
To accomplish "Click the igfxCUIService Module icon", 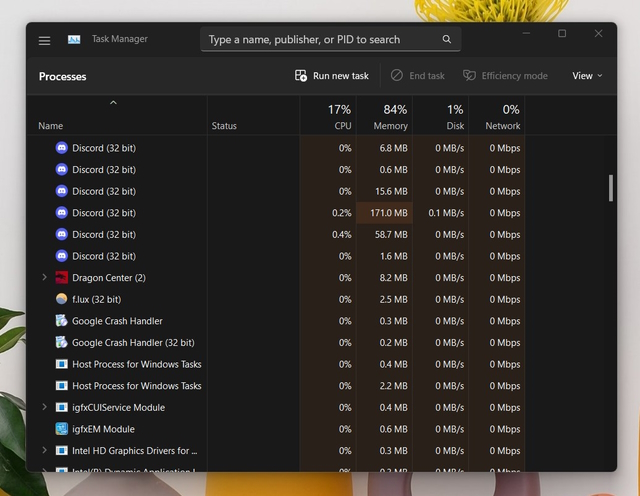I will (62, 407).
